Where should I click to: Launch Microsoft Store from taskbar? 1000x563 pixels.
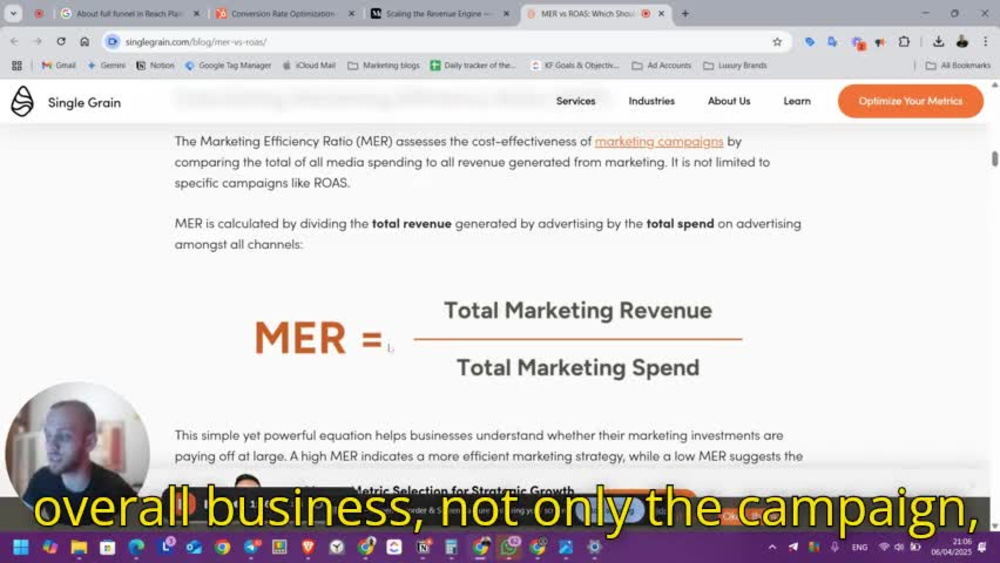click(107, 547)
